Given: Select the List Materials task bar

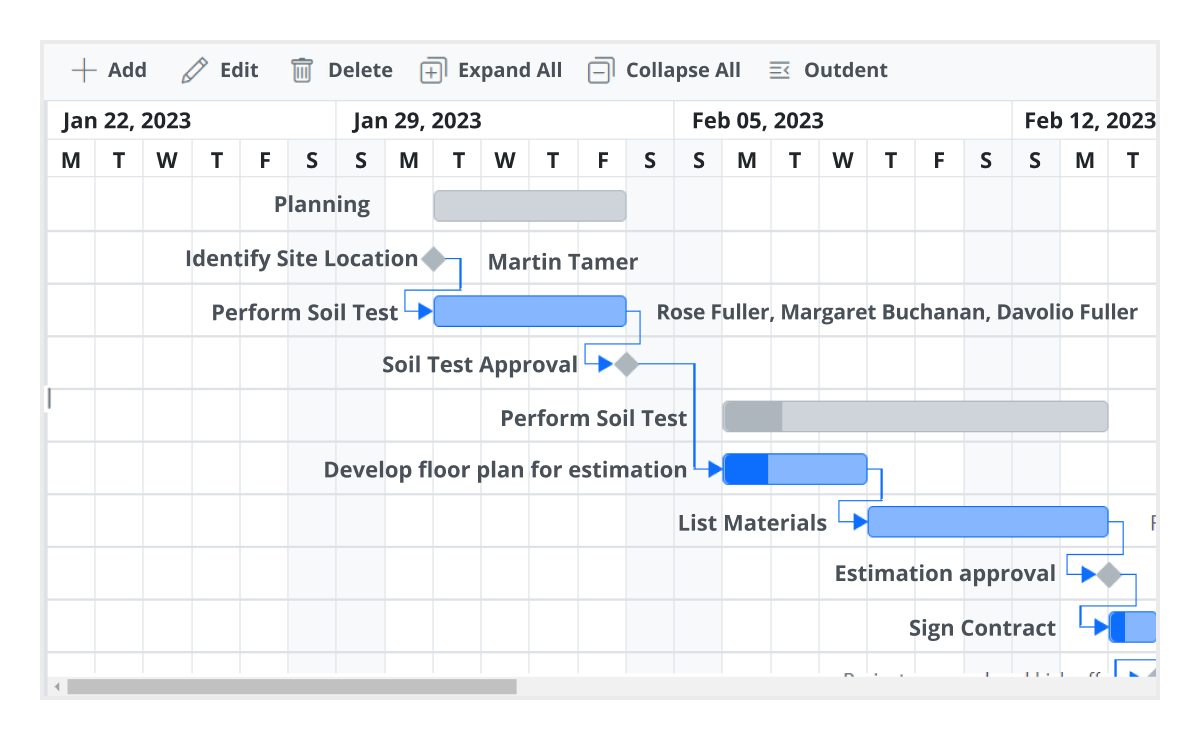Looking at the screenshot, I should (x=988, y=521).
